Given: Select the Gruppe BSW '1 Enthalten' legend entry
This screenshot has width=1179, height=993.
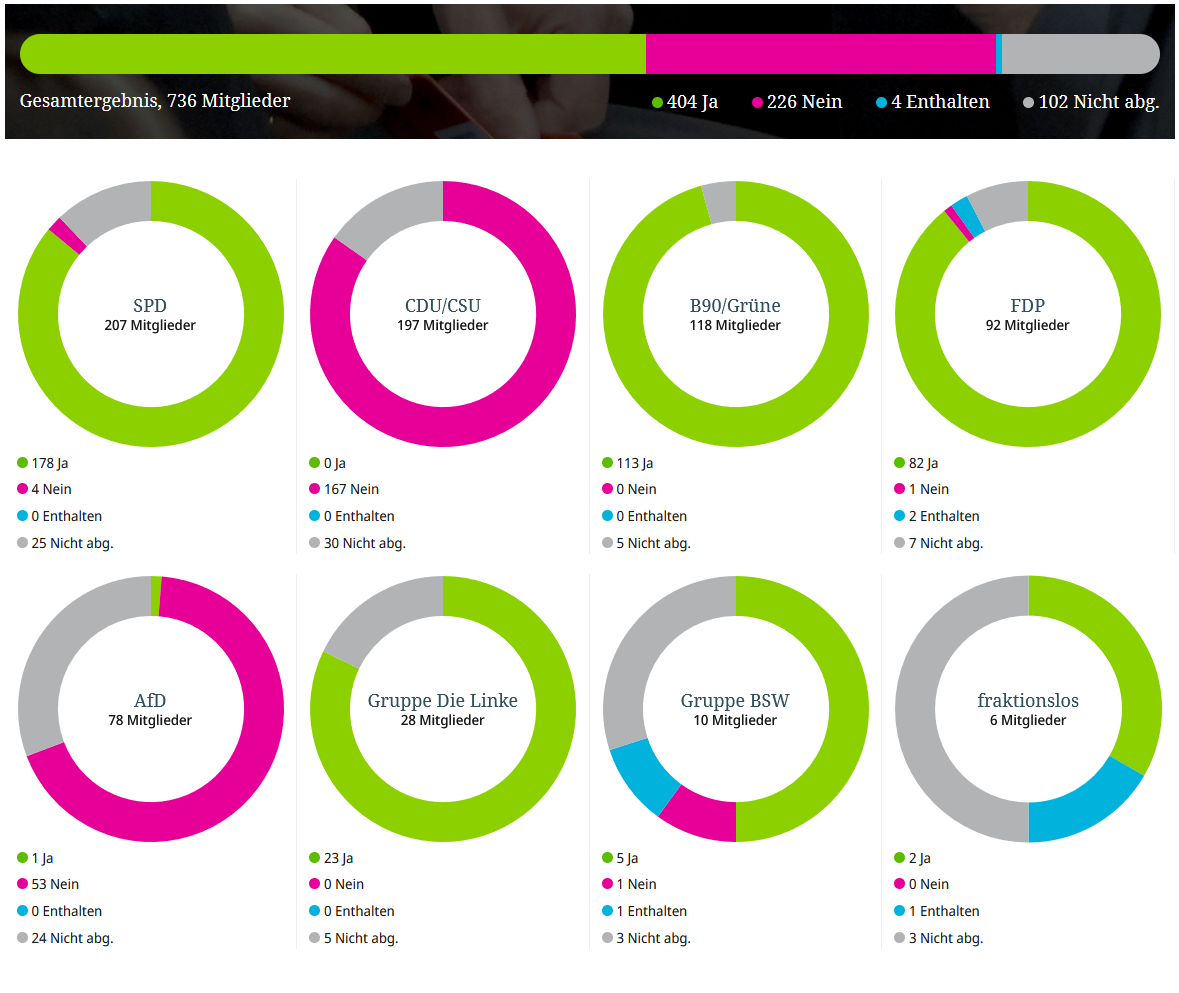Looking at the screenshot, I should click(x=644, y=911).
